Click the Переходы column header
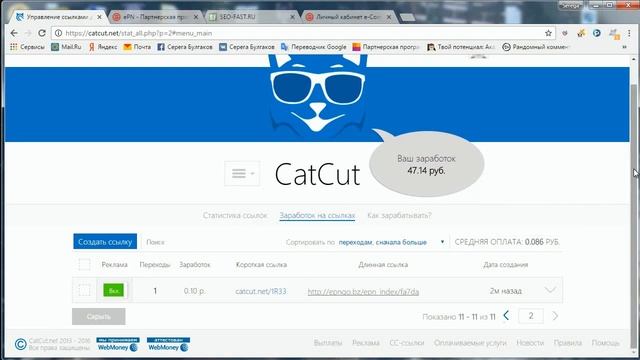The height and width of the screenshot is (360, 640). pyautogui.click(x=155, y=264)
